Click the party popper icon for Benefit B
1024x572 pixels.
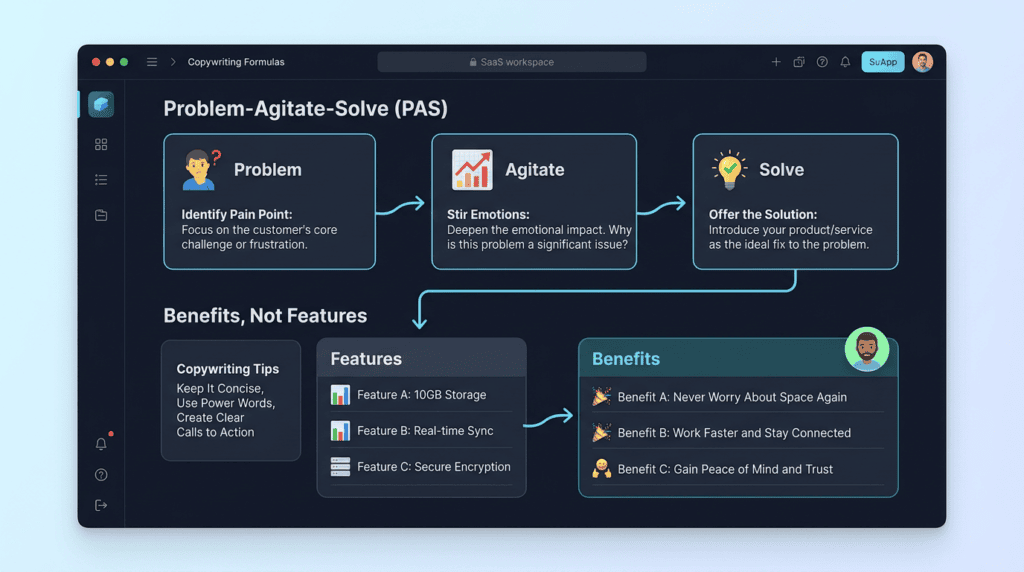[601, 432]
